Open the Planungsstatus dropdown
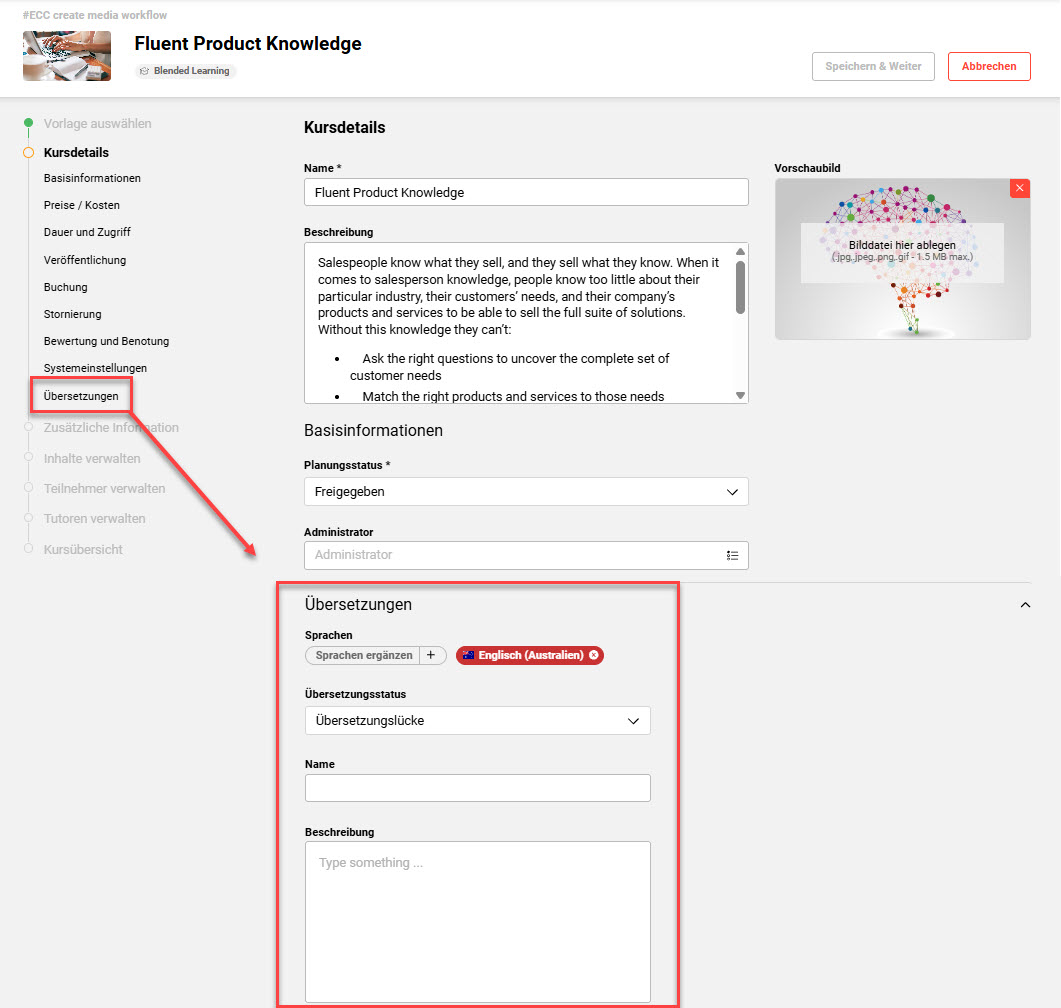This screenshot has width=1061, height=1008. [x=526, y=492]
